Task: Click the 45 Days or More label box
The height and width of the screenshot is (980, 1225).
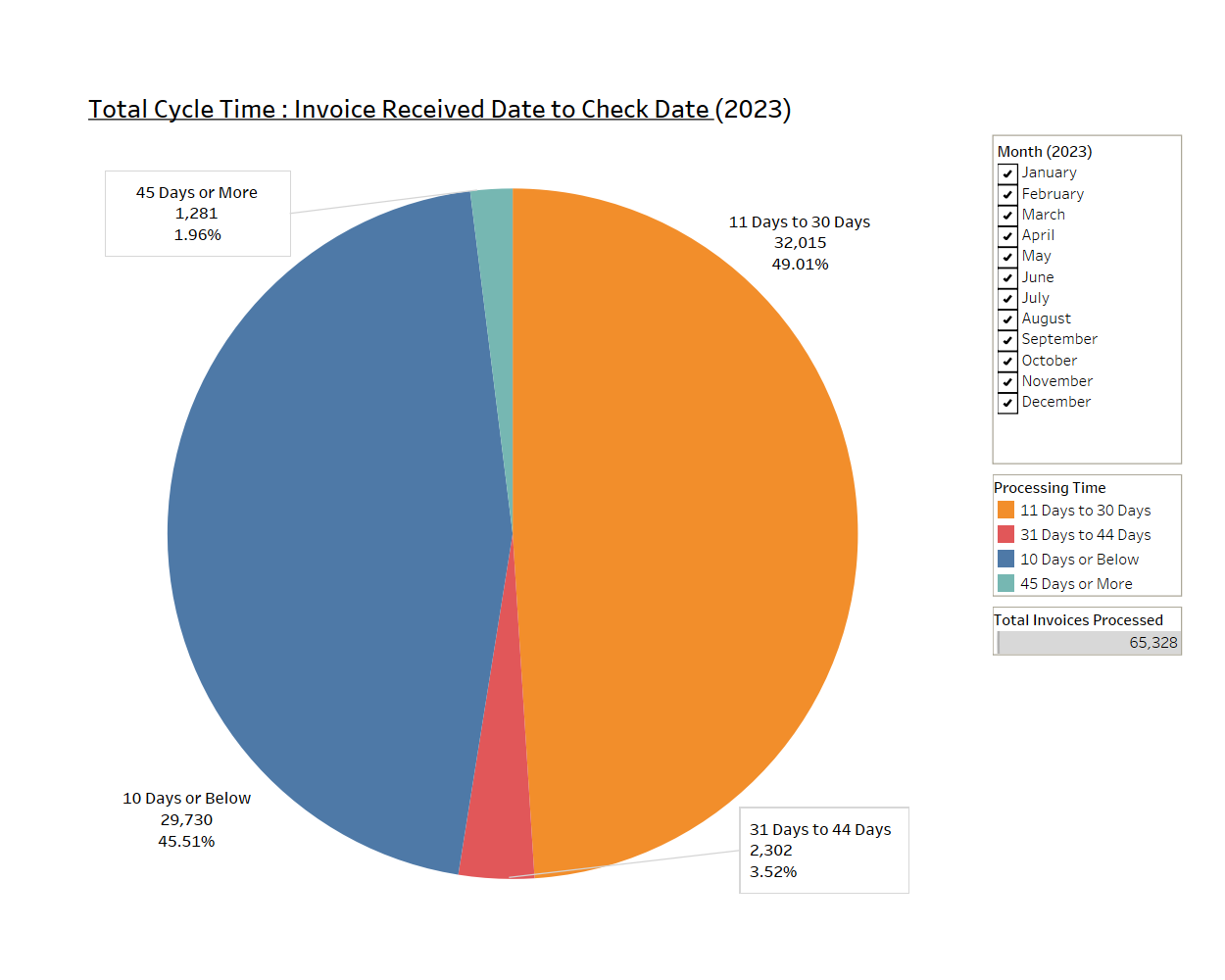Action: click(x=197, y=214)
